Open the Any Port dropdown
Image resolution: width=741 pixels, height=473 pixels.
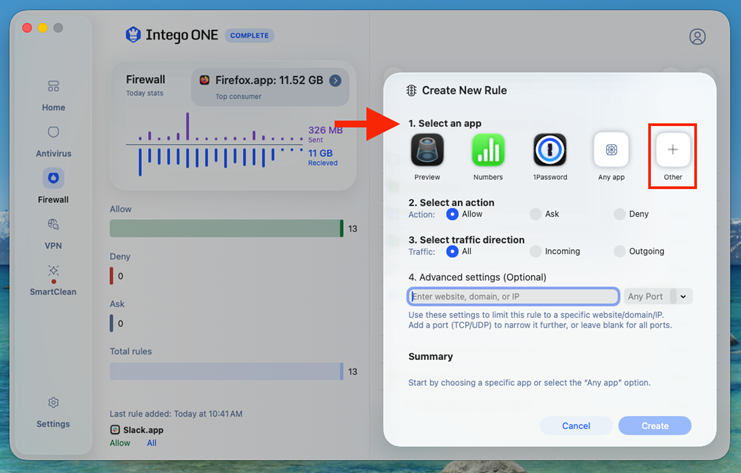(x=658, y=296)
